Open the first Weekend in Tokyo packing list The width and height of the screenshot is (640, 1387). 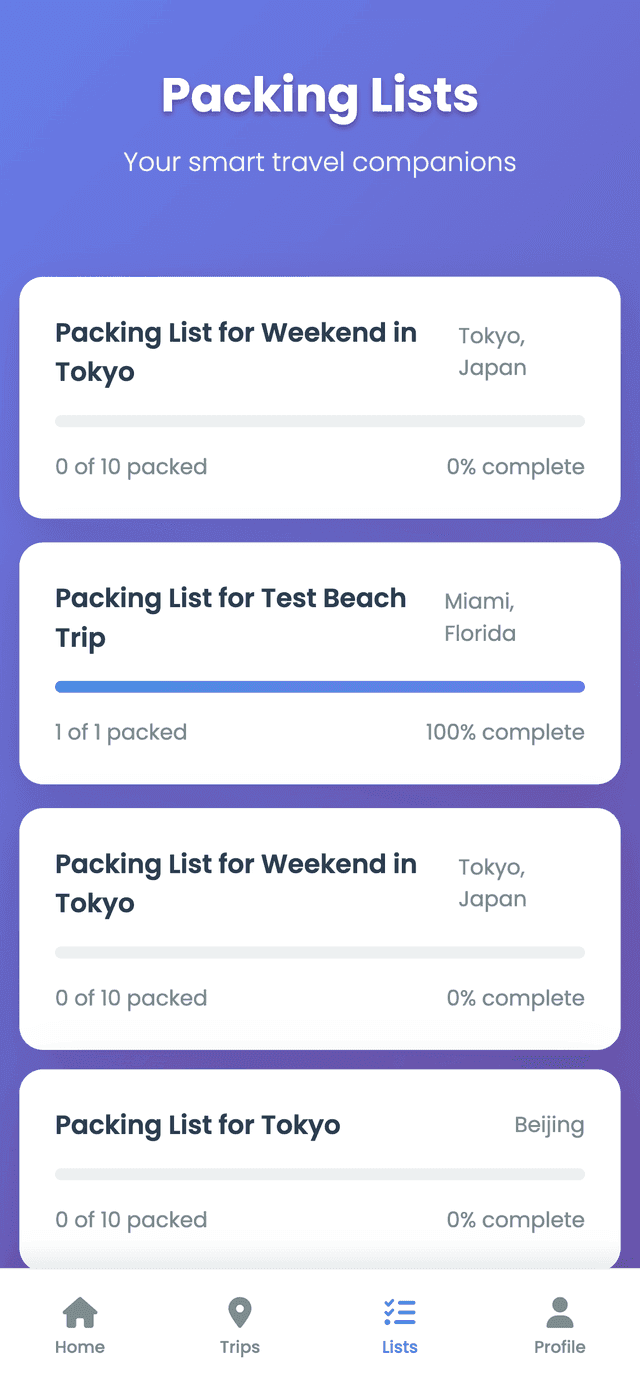pos(320,396)
